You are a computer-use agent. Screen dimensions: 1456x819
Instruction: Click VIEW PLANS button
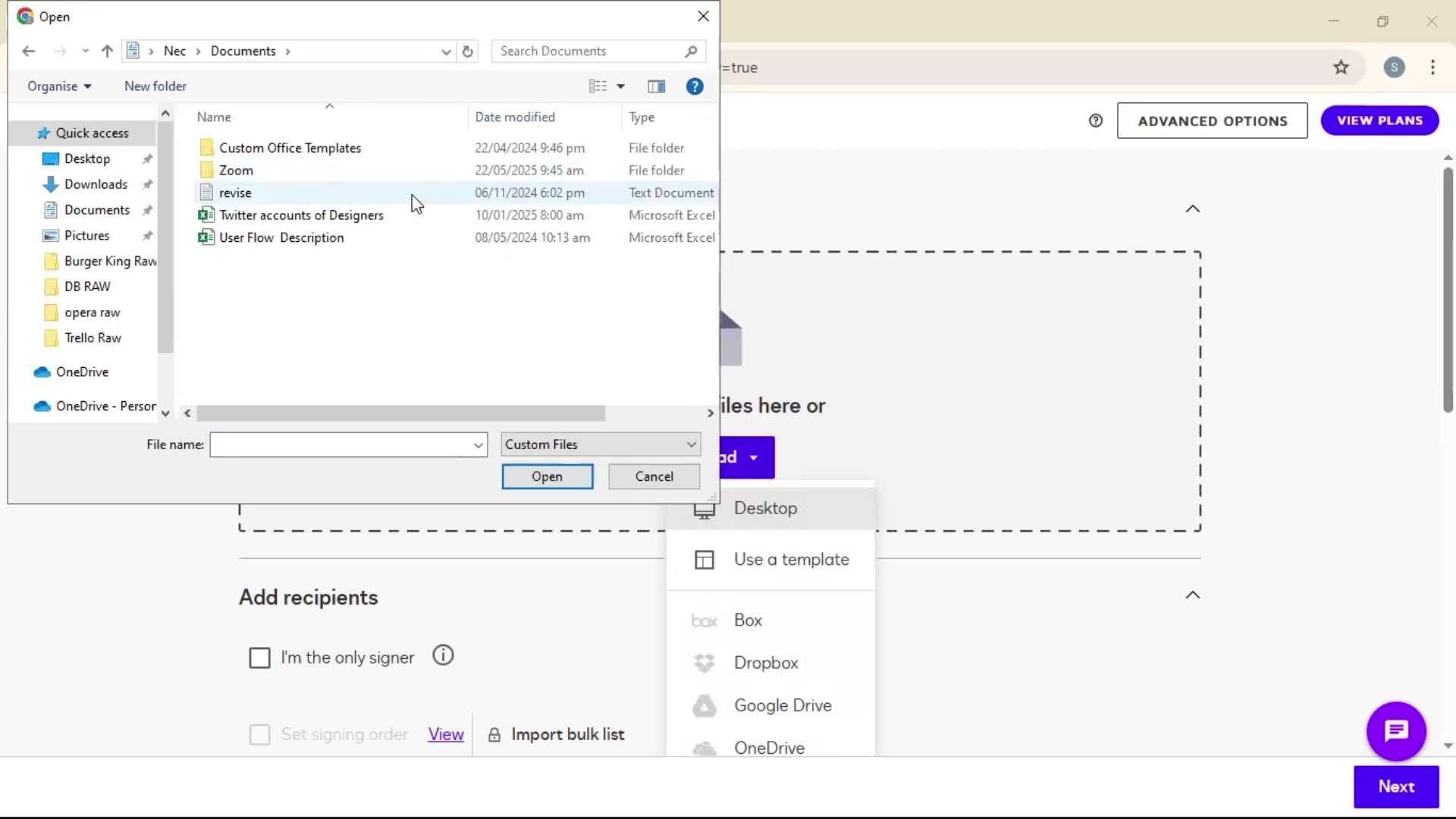coord(1379,121)
